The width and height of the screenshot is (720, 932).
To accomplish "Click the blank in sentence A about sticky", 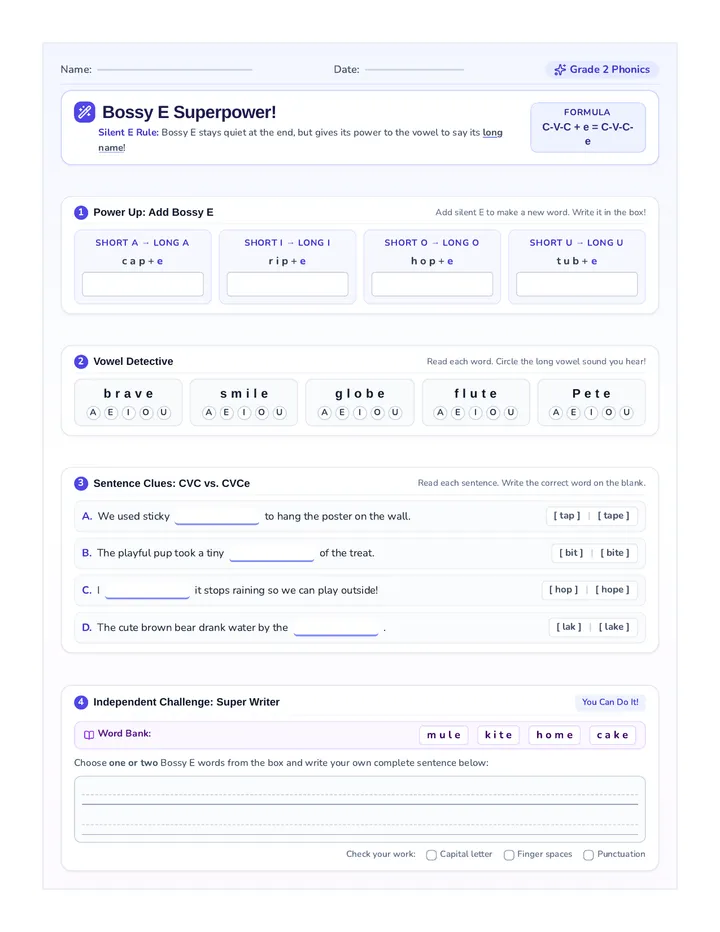I will point(217,517).
